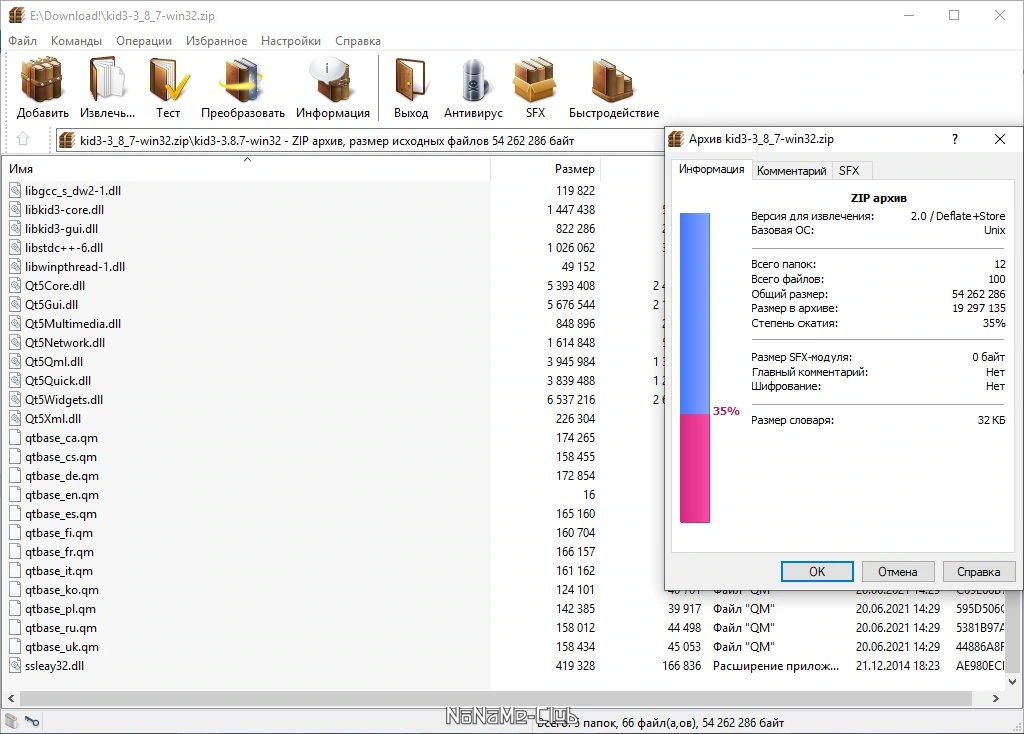The width and height of the screenshot is (1024, 734).
Task: Select the Информация tab in dialog
Action: (x=711, y=169)
